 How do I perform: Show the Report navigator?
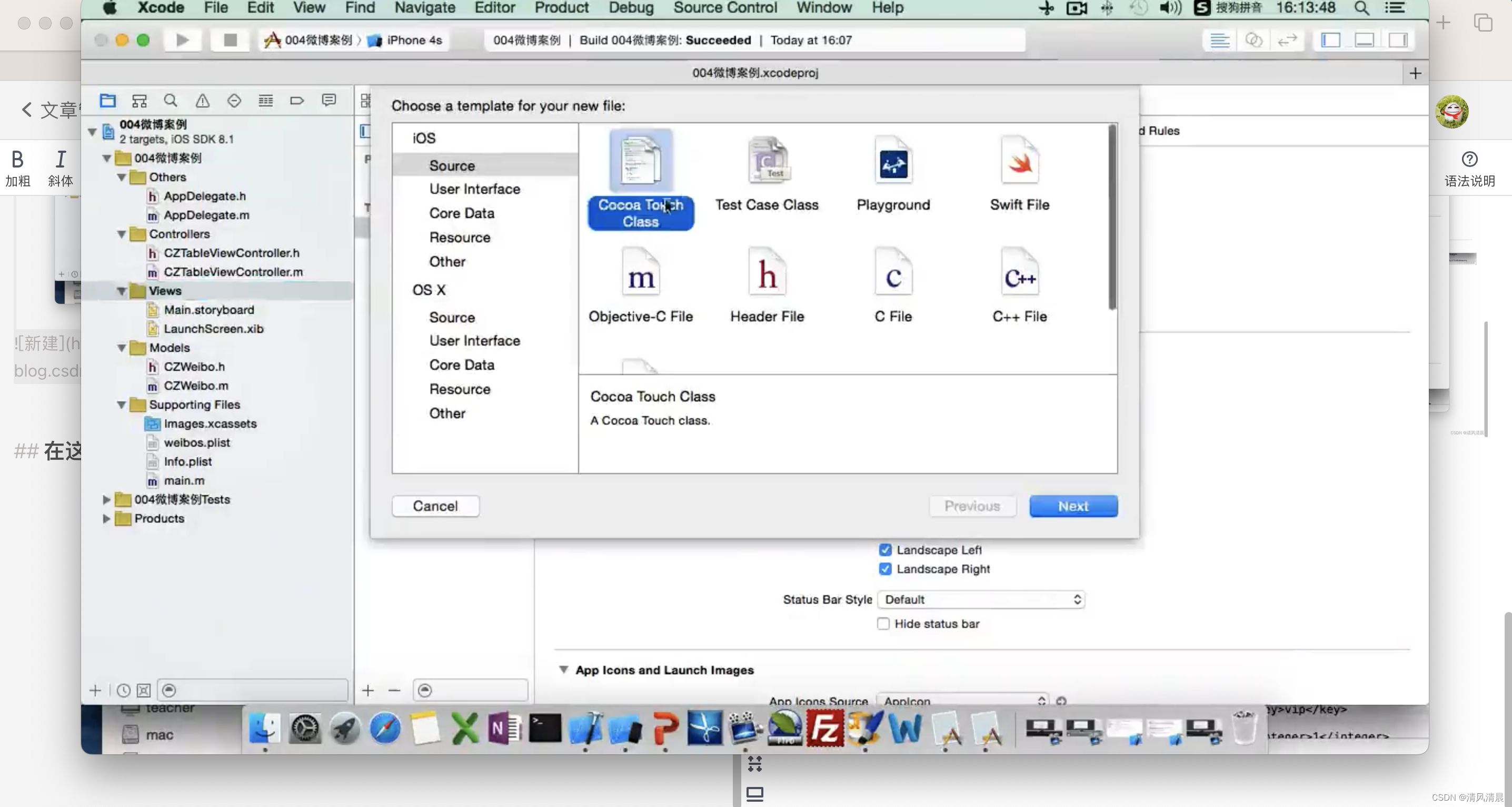(x=329, y=101)
